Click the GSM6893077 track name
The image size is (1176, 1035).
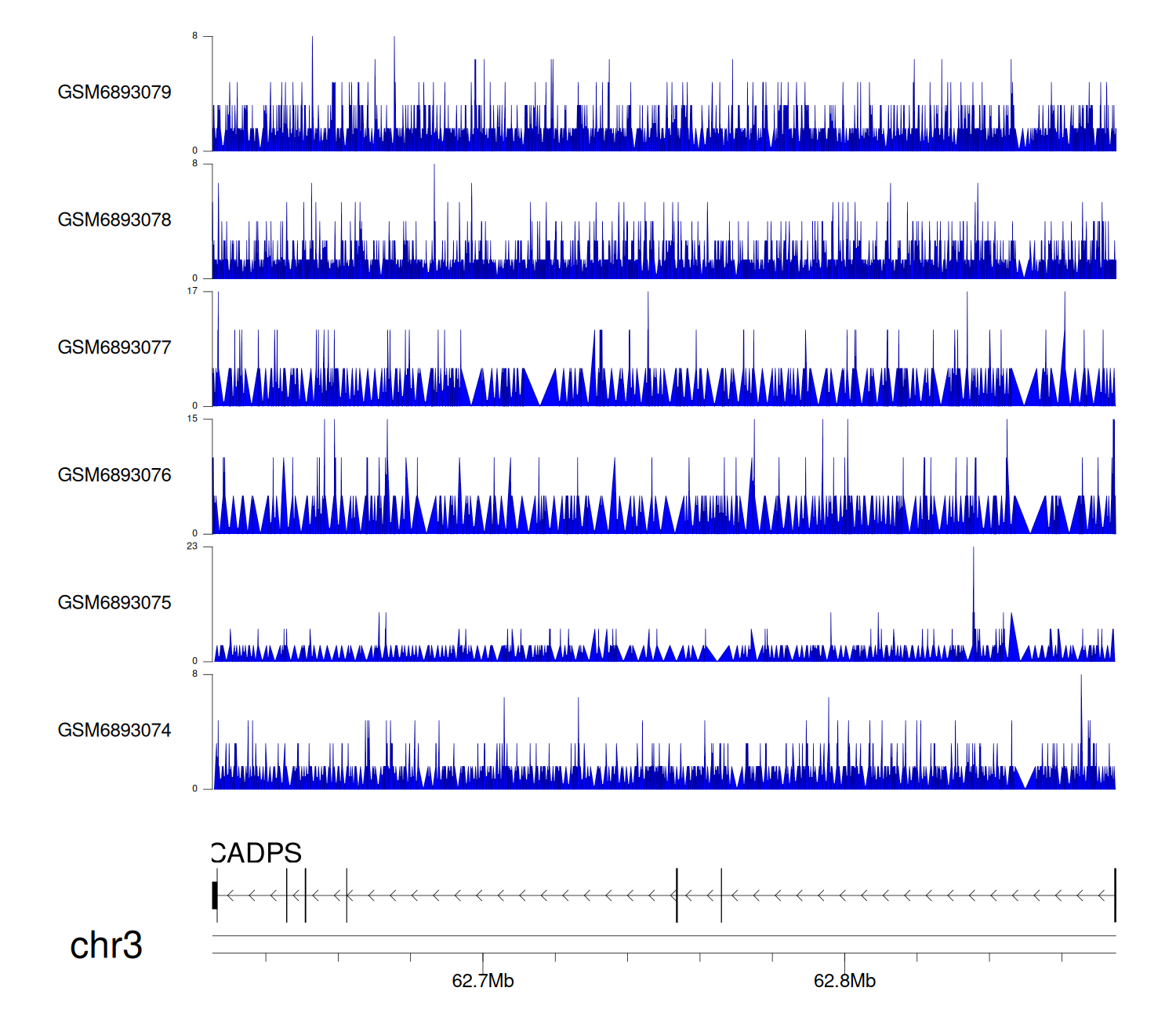pyautogui.click(x=114, y=347)
